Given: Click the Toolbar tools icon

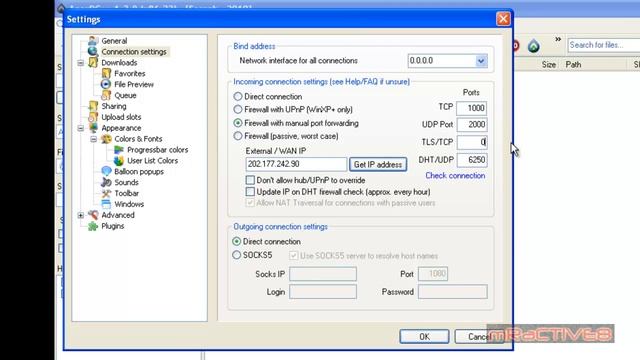Looking at the screenshot, I should (106, 193).
